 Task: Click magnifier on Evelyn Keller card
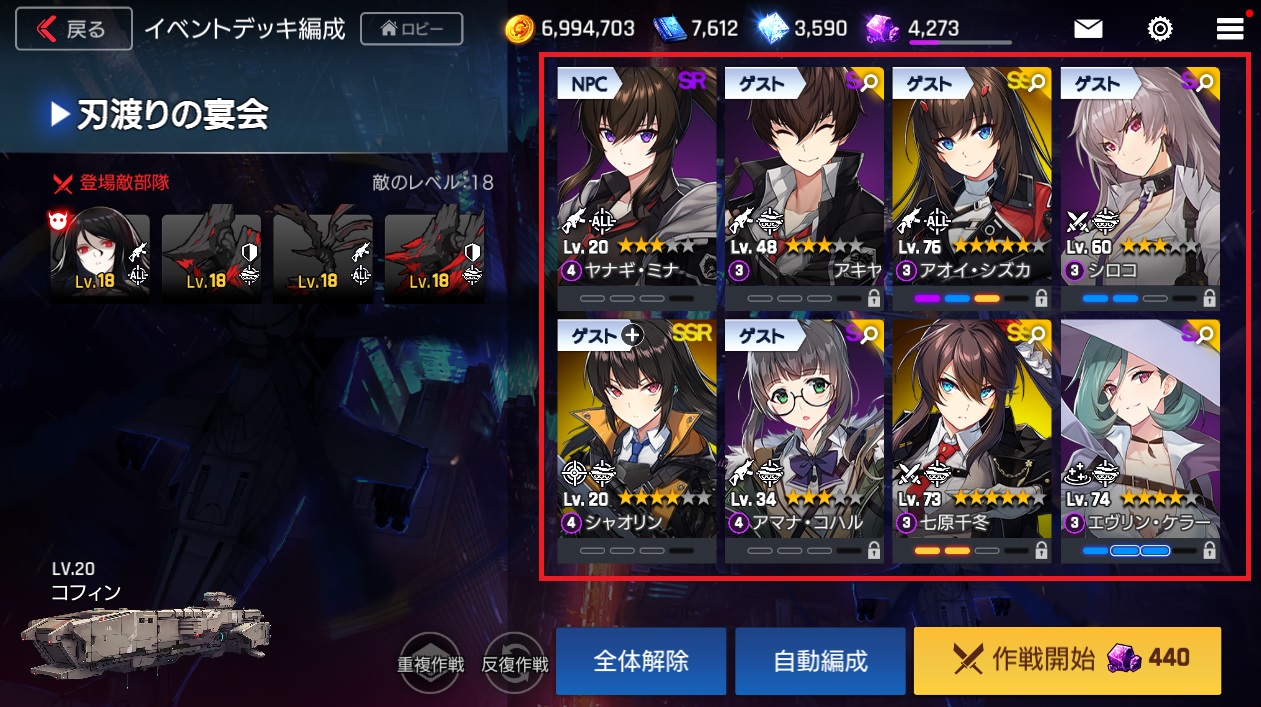click(1206, 335)
